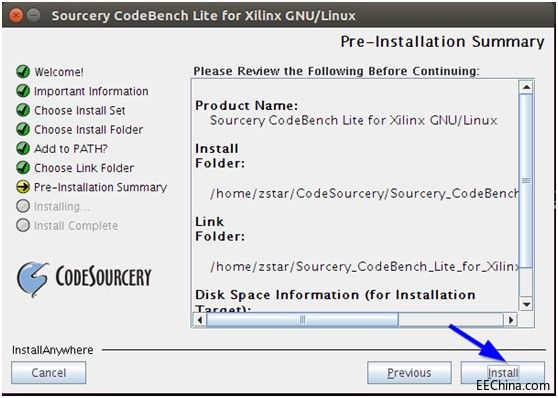Click the summary scroll up arrow
The width and height of the screenshot is (558, 398).
pos(526,87)
